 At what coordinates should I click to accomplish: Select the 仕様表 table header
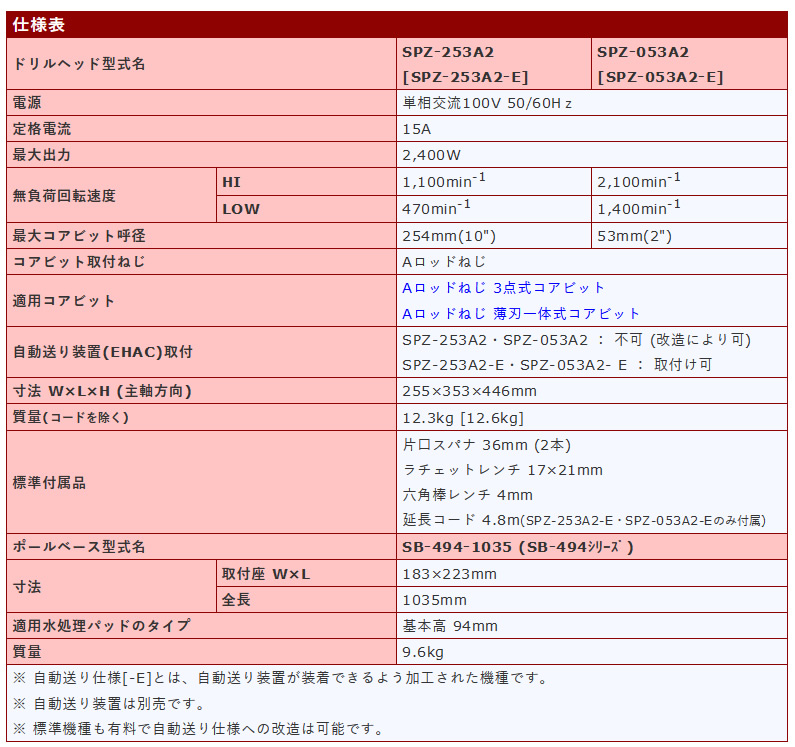[x=39, y=25]
